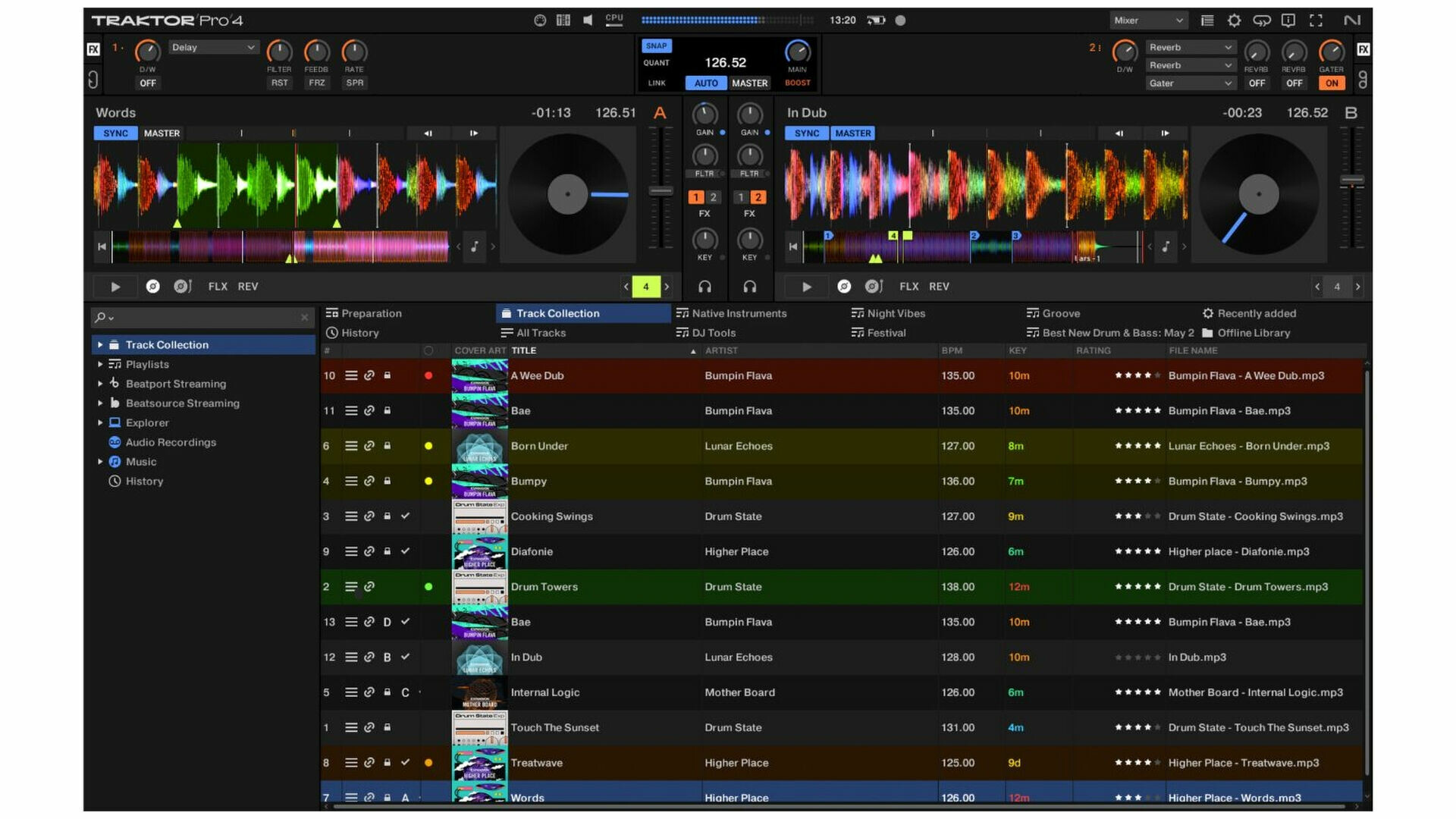Jump to start of deck A track
This screenshot has width=1456, height=819.
102,246
